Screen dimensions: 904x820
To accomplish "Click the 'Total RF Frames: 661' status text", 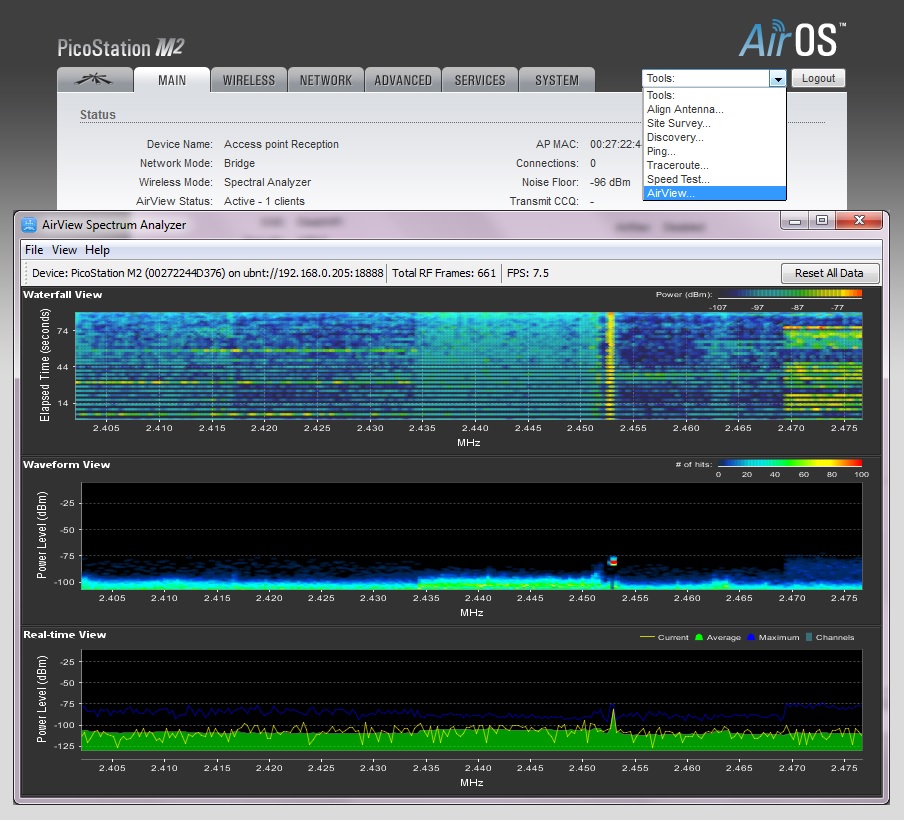I will [444, 273].
